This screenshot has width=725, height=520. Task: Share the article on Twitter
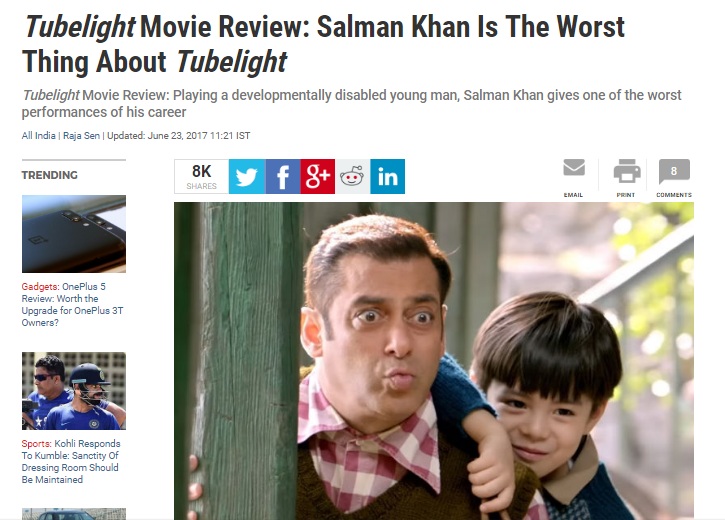(x=247, y=177)
